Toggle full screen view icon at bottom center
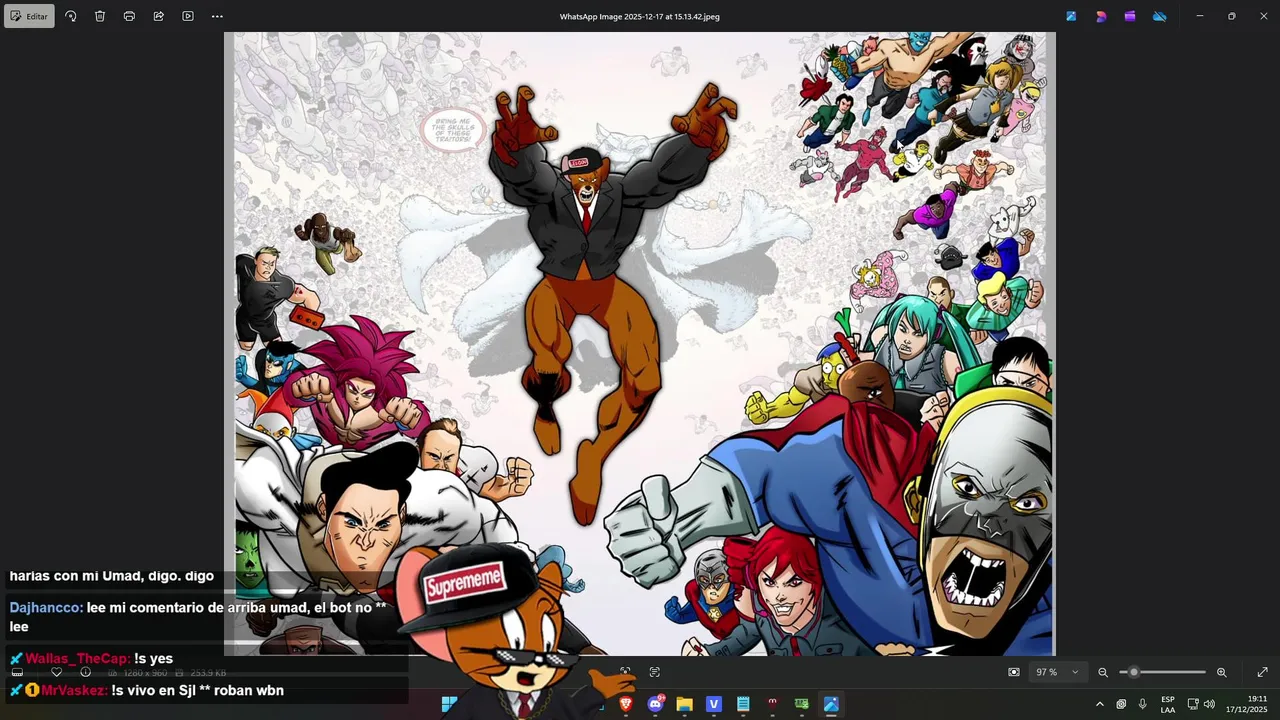Image resolution: width=1280 pixels, height=720 pixels. point(625,672)
